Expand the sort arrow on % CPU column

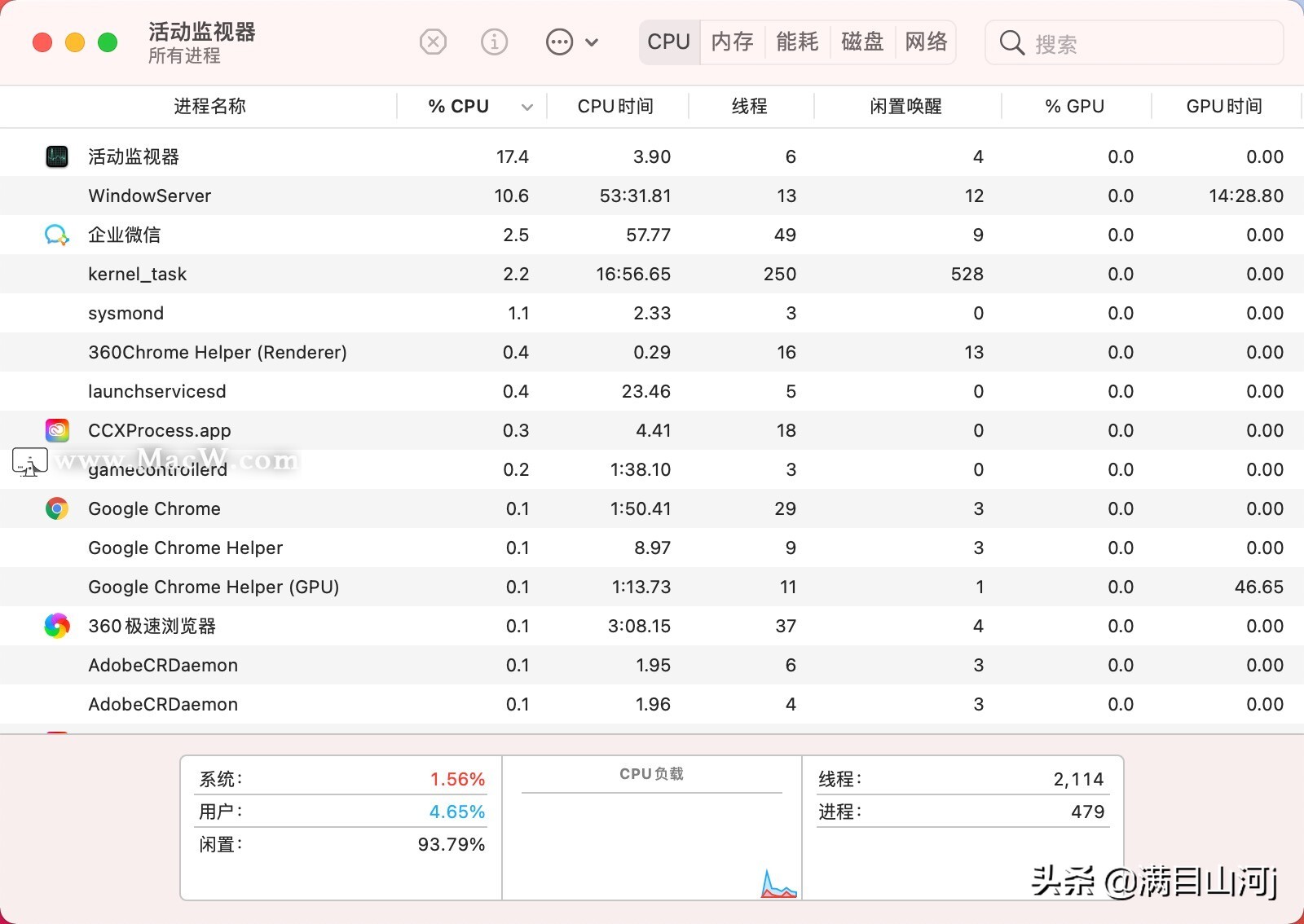[527, 107]
